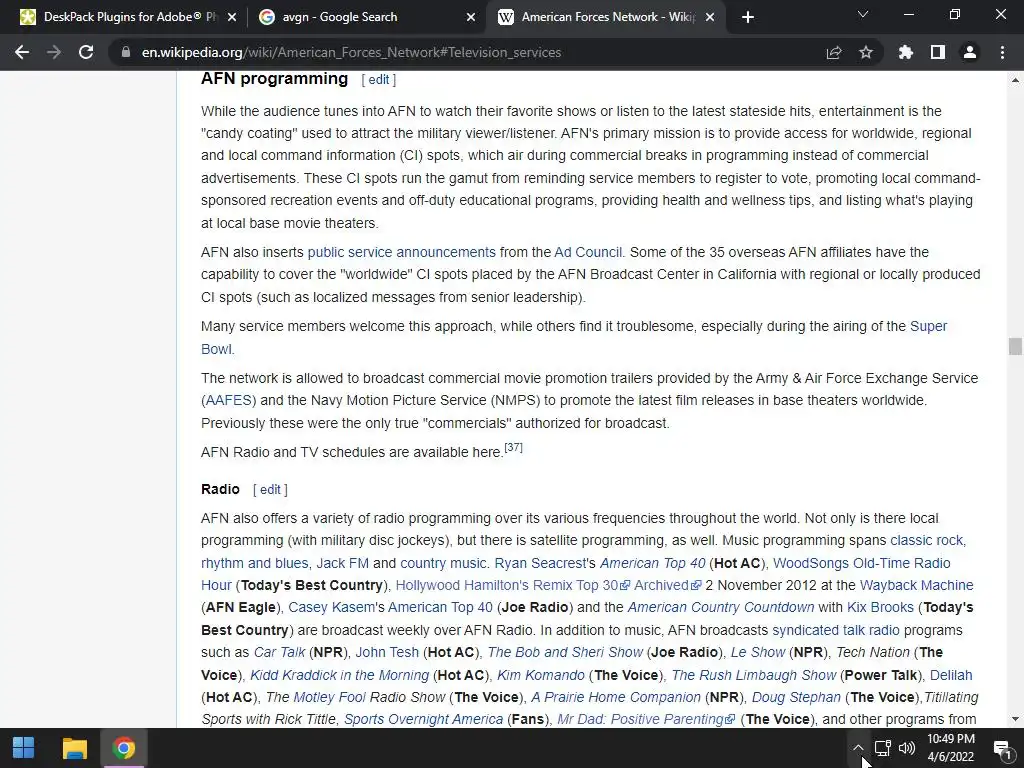Open A Prairie Home Companion link
The height and width of the screenshot is (768, 1024).
[616, 697]
